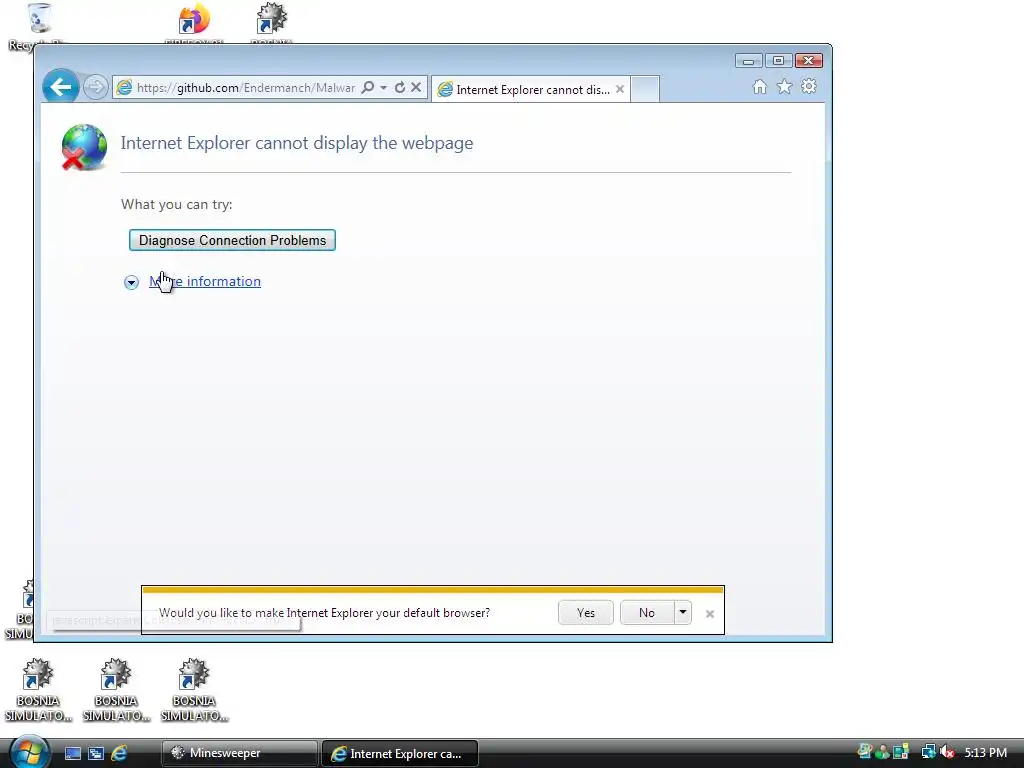Click Diagnose Connection Problems button

[x=232, y=240]
